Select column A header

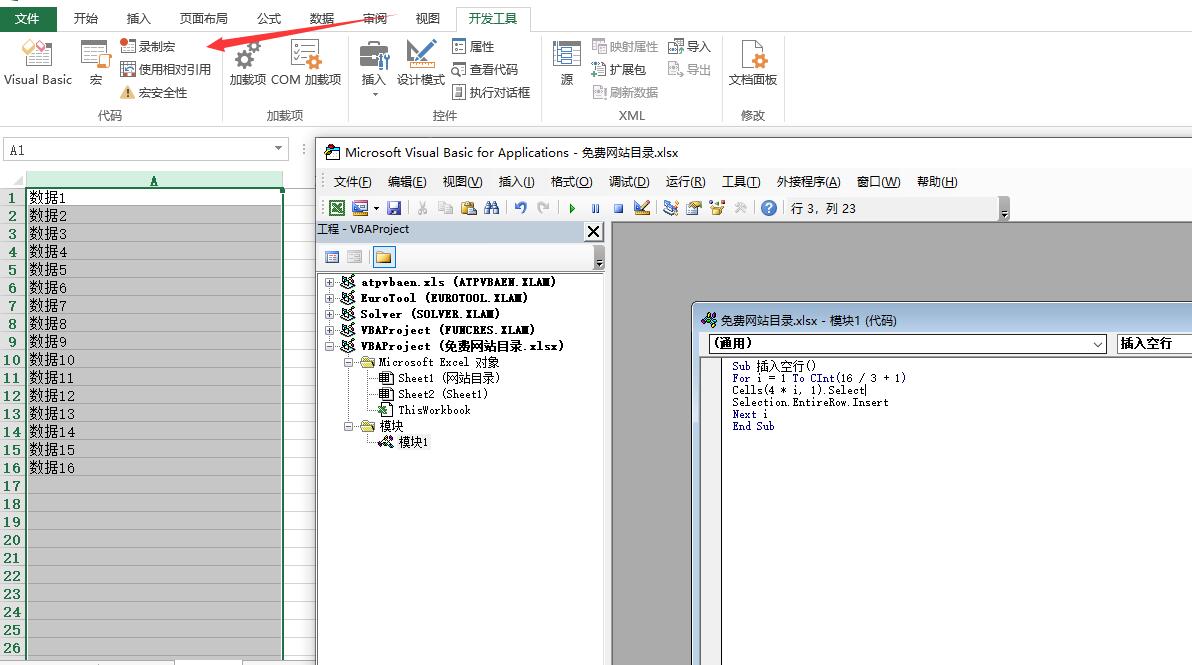point(154,181)
